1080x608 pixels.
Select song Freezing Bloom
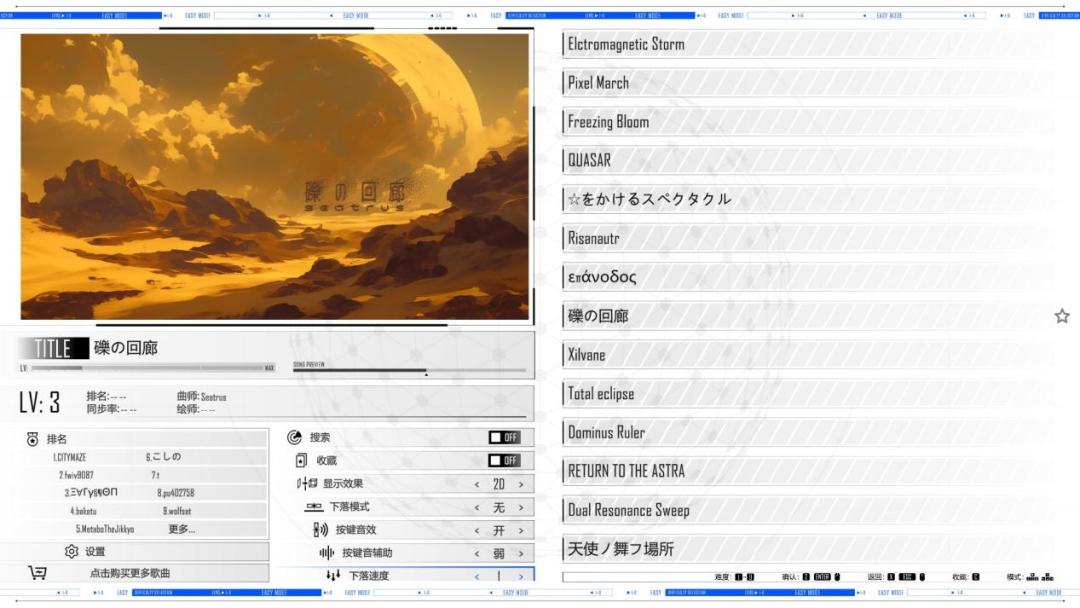pyautogui.click(x=807, y=122)
